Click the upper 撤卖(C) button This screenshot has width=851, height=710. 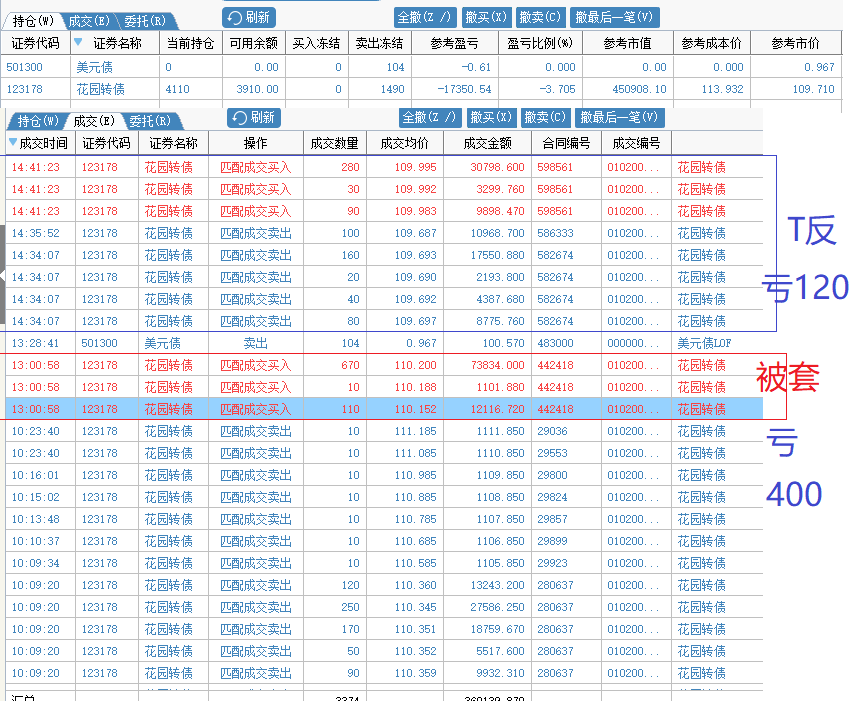[x=541, y=17]
